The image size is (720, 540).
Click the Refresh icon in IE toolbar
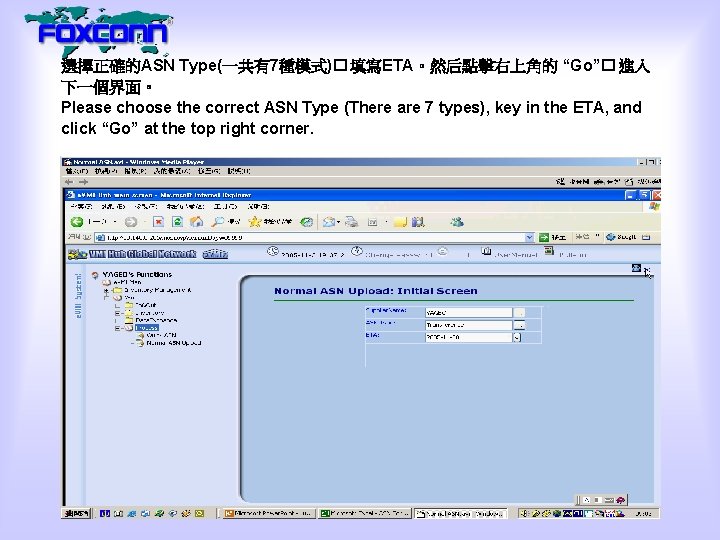pos(177,222)
